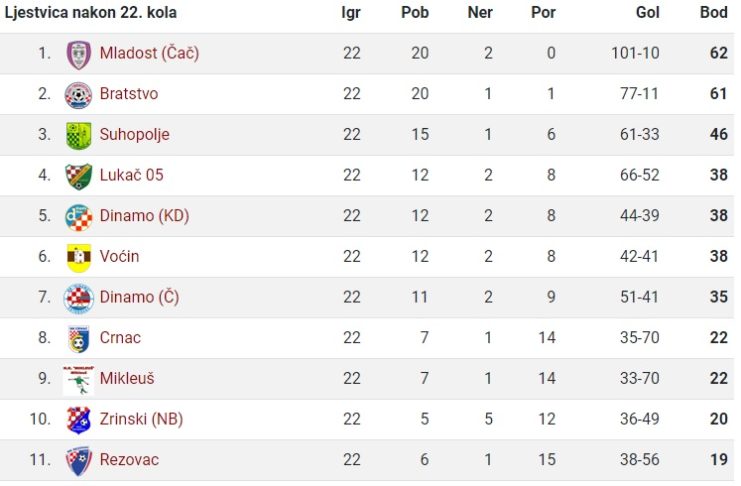This screenshot has height=486, width=741.
Task: Click the Gol column header
Action: click(x=647, y=12)
